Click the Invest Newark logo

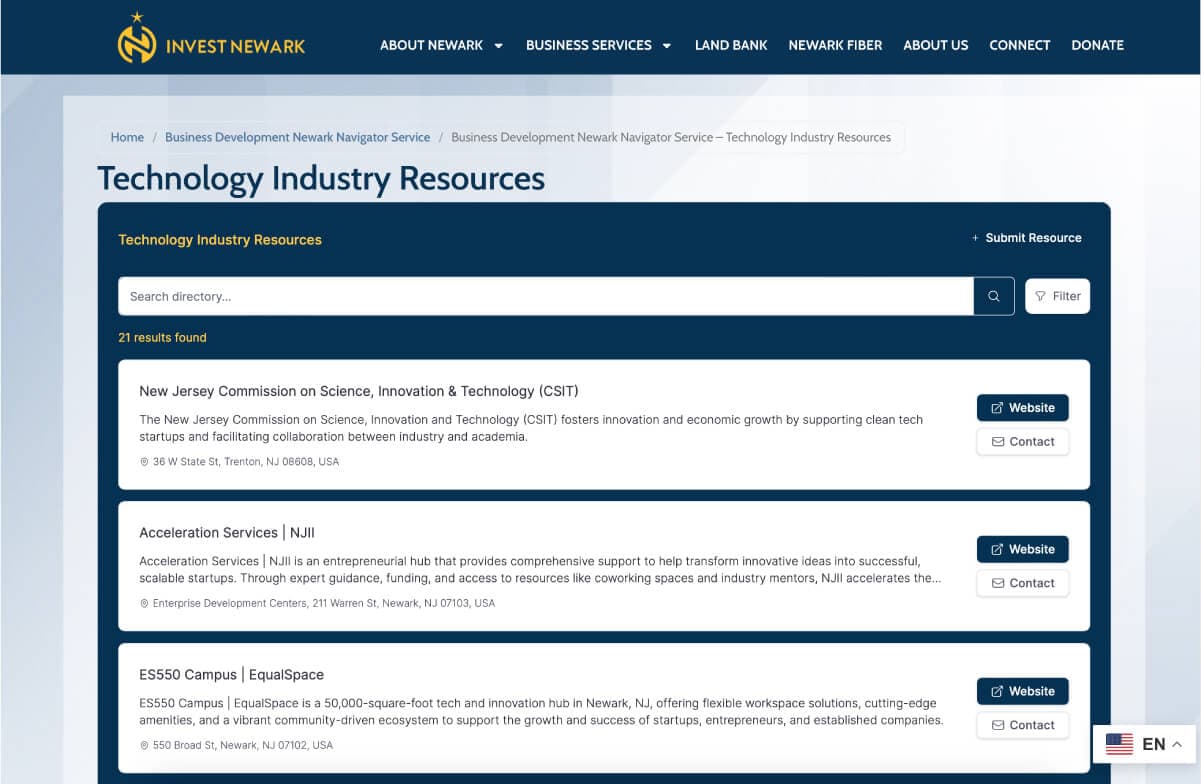pyautogui.click(x=211, y=39)
